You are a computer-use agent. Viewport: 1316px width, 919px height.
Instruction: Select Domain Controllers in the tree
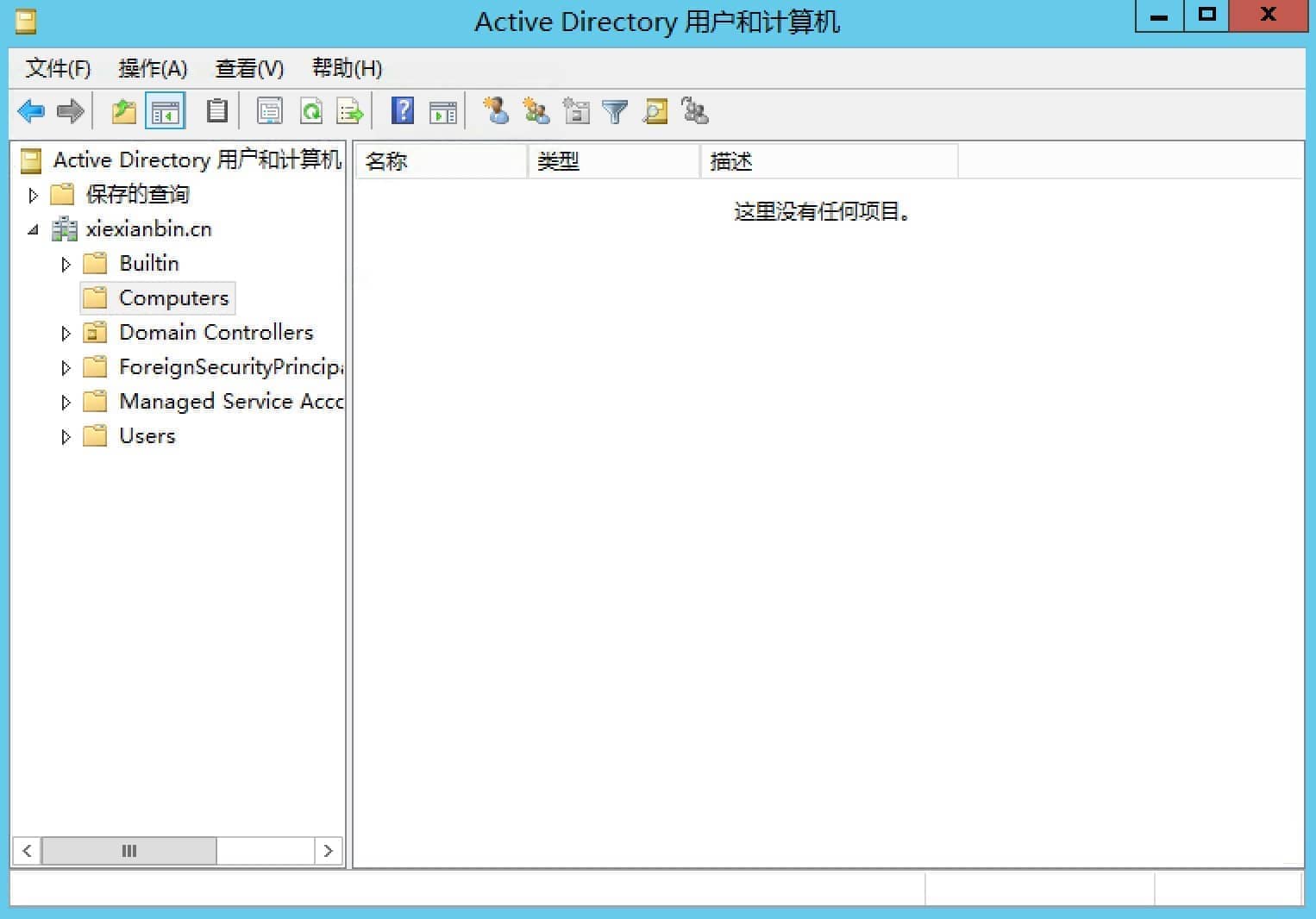(x=216, y=333)
